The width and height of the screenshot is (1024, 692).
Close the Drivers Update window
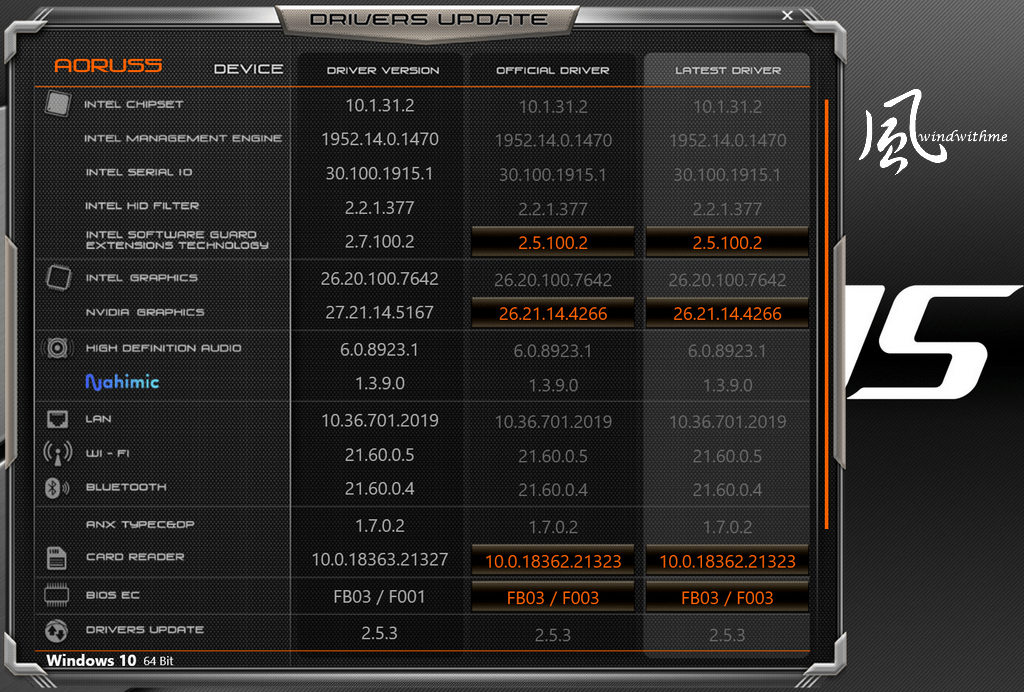[x=788, y=15]
